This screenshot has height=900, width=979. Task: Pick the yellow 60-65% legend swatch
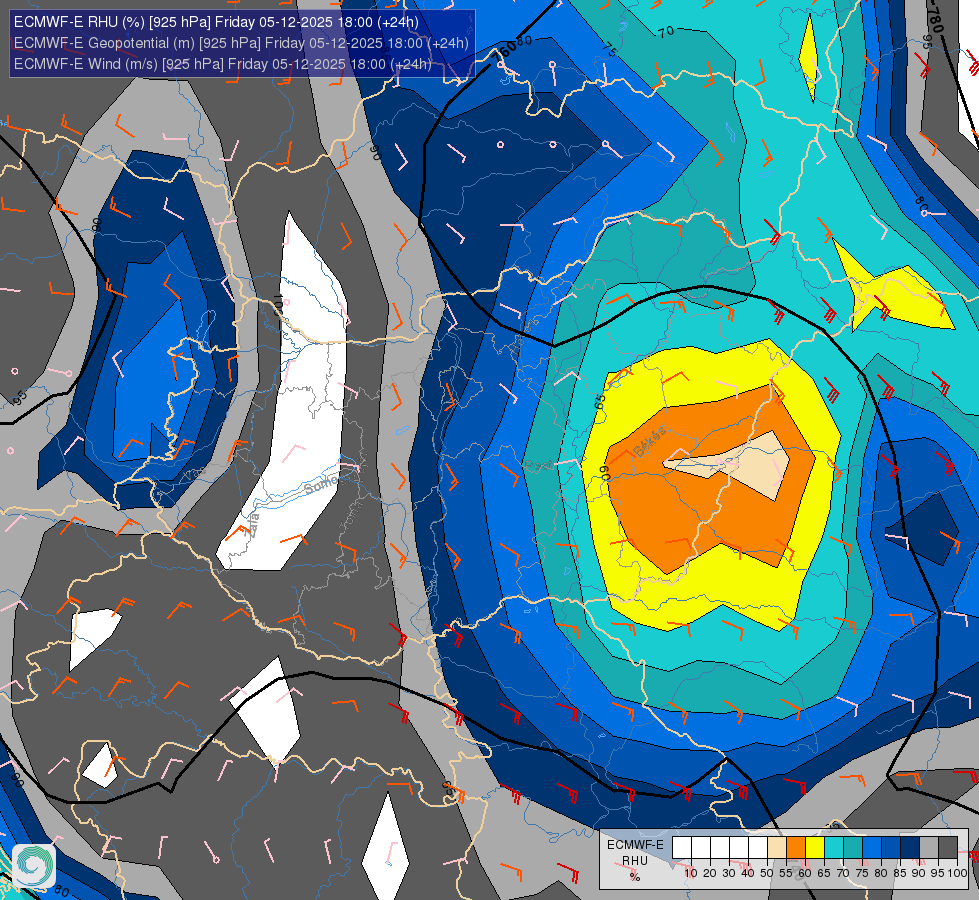(815, 848)
